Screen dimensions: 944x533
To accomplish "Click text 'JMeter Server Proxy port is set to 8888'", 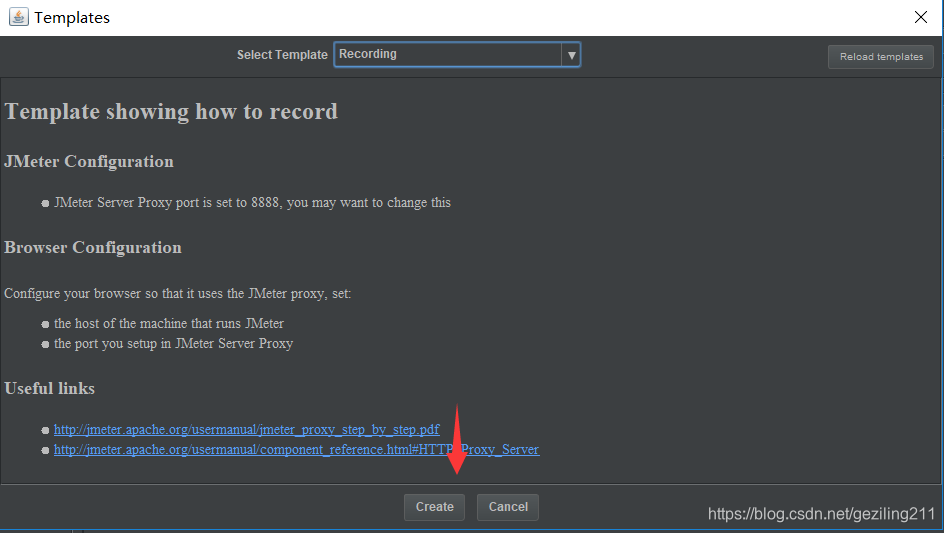I will tap(167, 203).
